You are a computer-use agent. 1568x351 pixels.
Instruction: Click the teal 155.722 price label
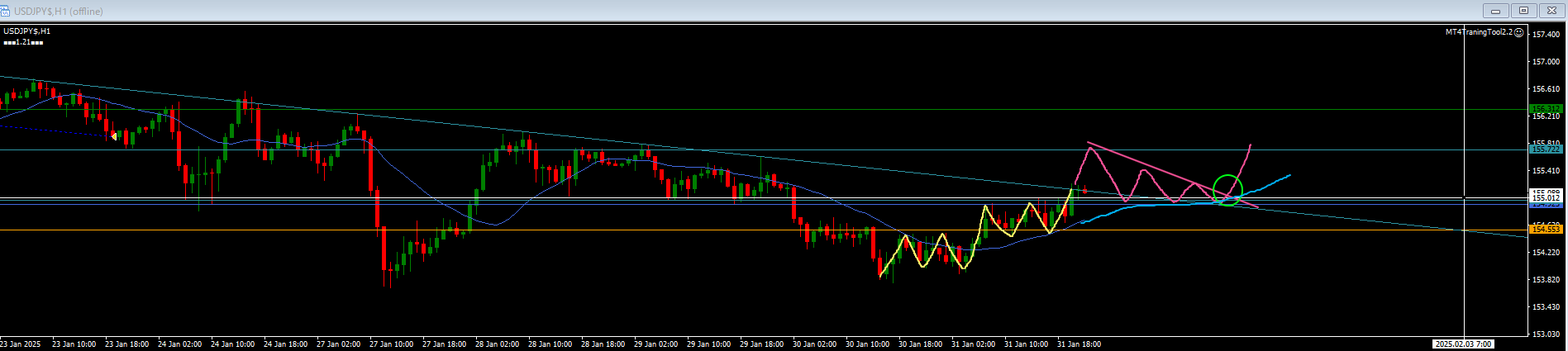coord(1545,149)
